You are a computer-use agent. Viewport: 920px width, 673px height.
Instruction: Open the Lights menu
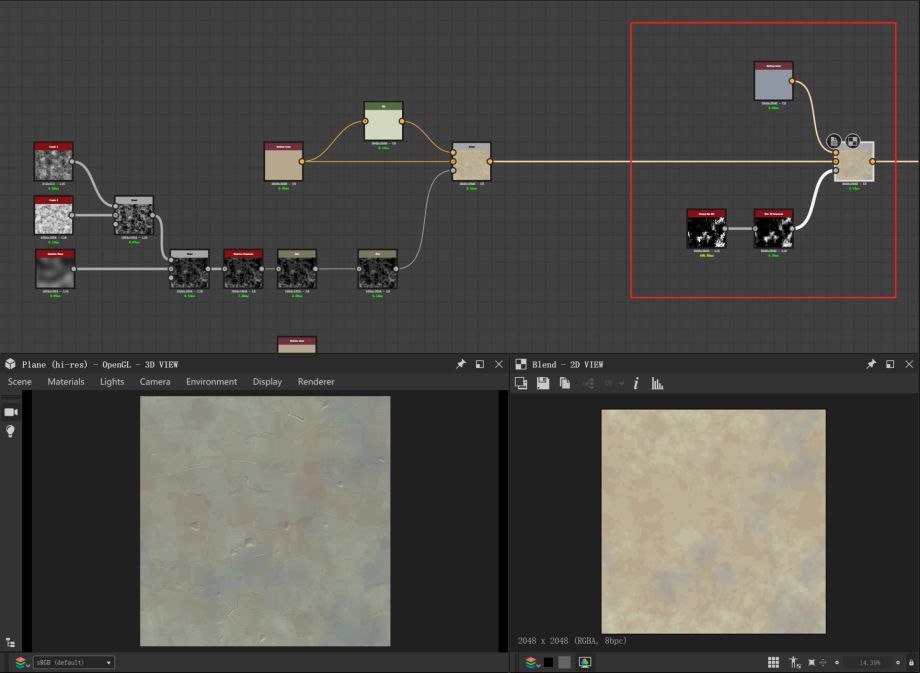112,381
